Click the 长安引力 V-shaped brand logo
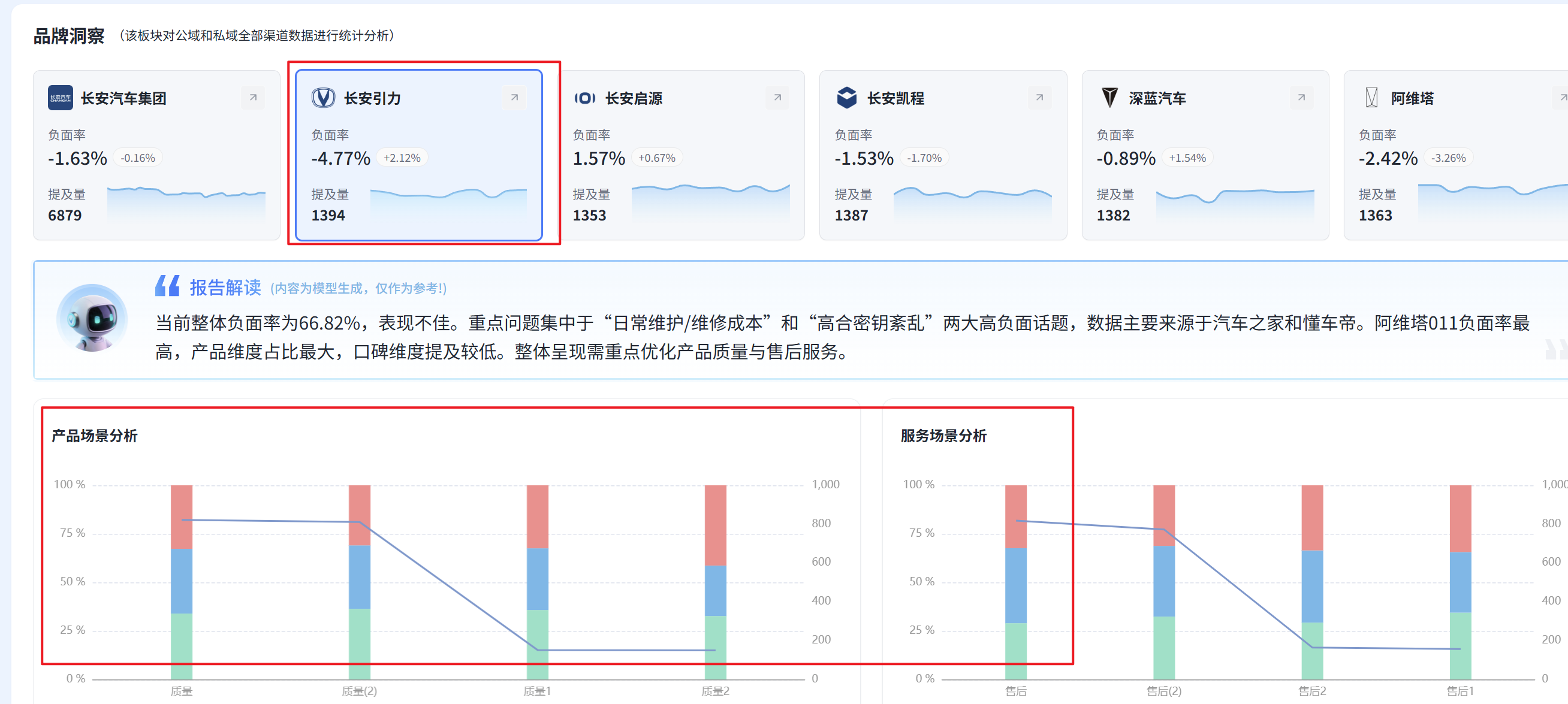The height and width of the screenshot is (704, 1568). pos(323,97)
